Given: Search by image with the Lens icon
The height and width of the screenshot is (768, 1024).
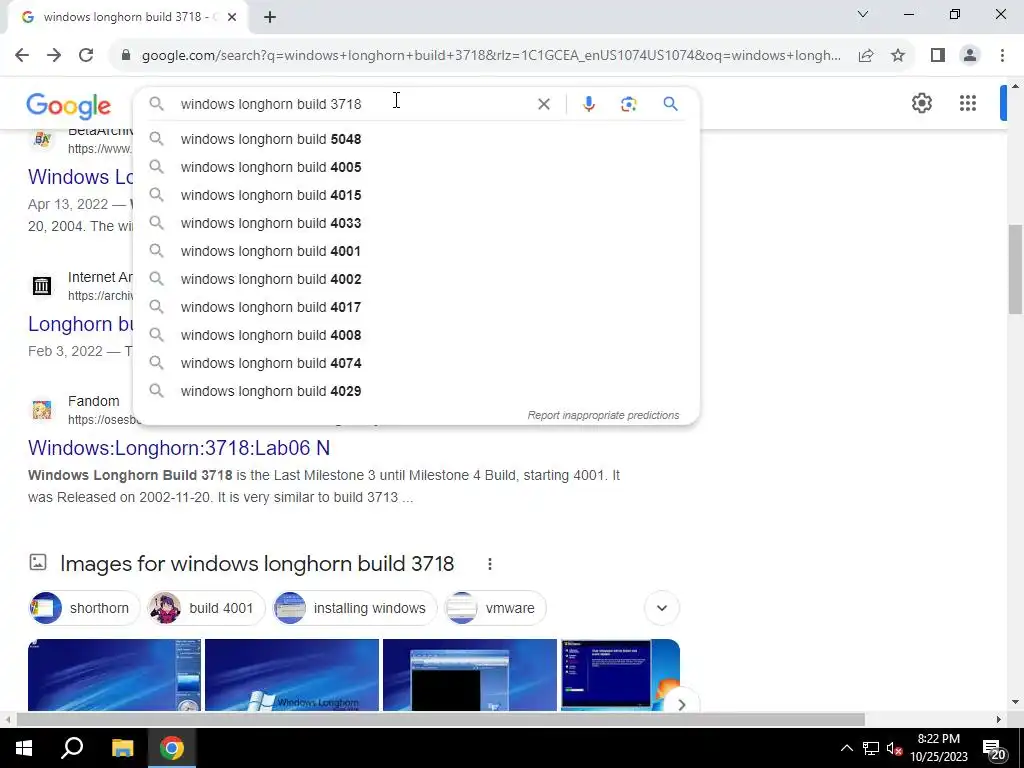Looking at the screenshot, I should coord(628,104).
